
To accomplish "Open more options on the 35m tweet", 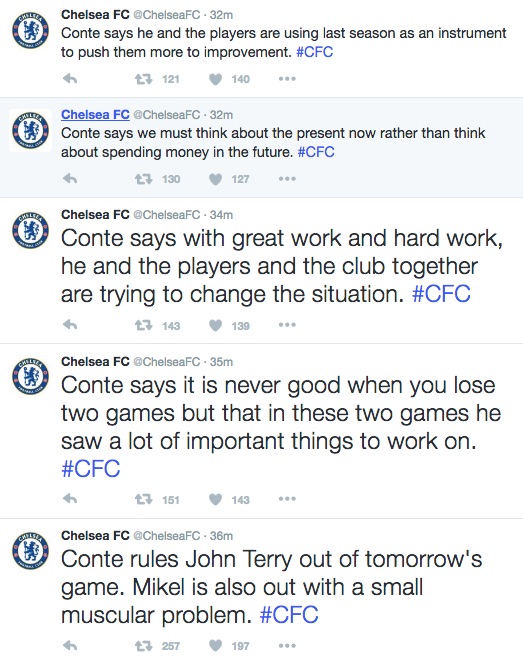I will pos(287,499).
